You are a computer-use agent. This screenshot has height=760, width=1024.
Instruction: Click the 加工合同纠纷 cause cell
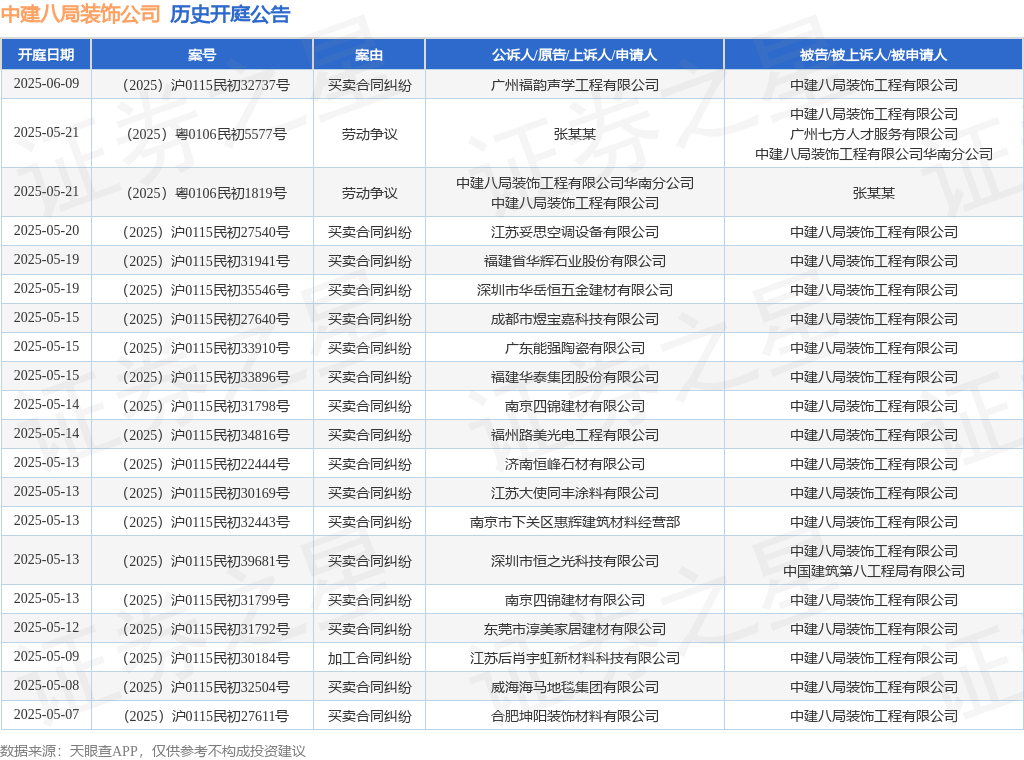(x=370, y=658)
